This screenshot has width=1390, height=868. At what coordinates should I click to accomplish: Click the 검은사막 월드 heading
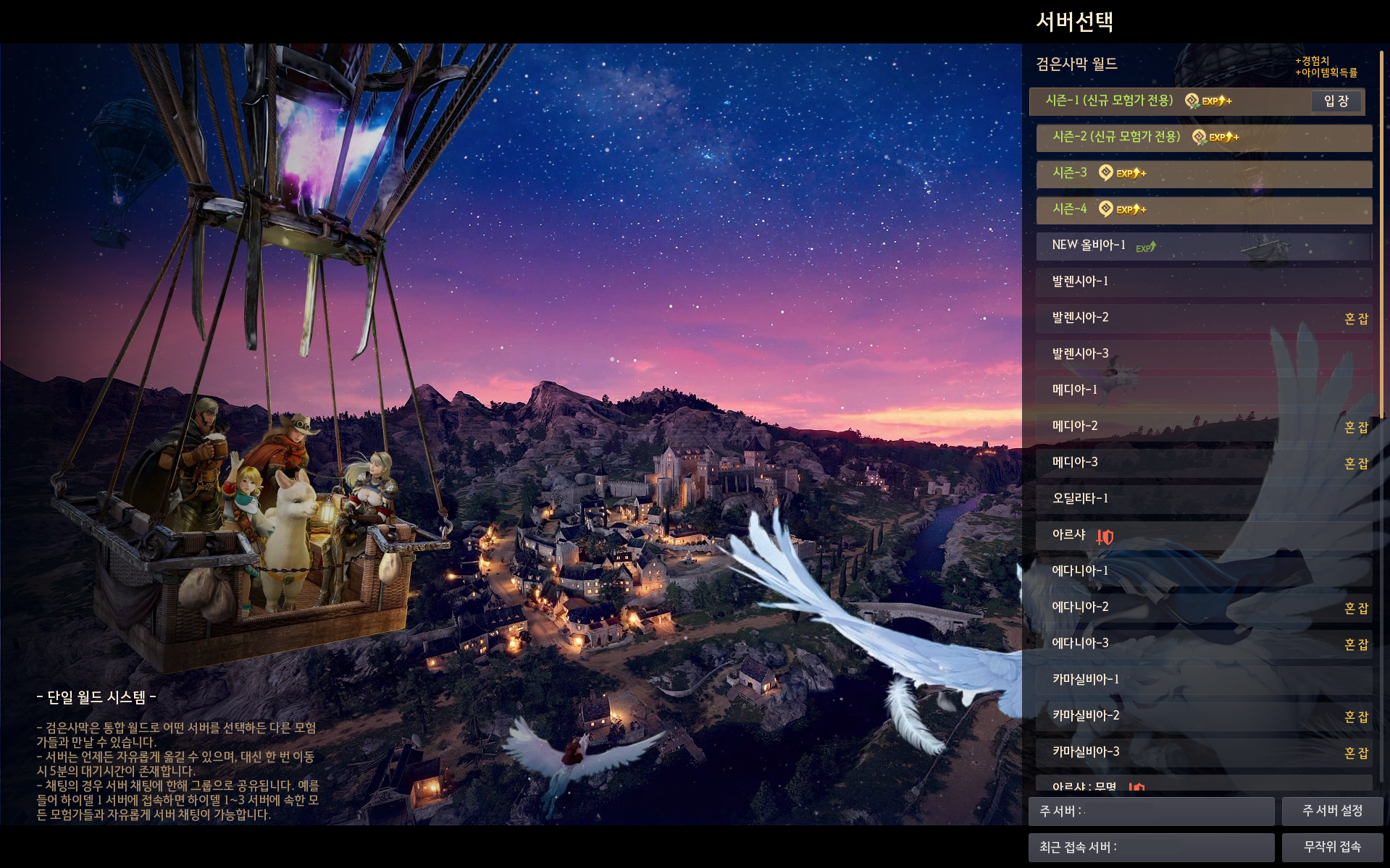click(x=1076, y=64)
